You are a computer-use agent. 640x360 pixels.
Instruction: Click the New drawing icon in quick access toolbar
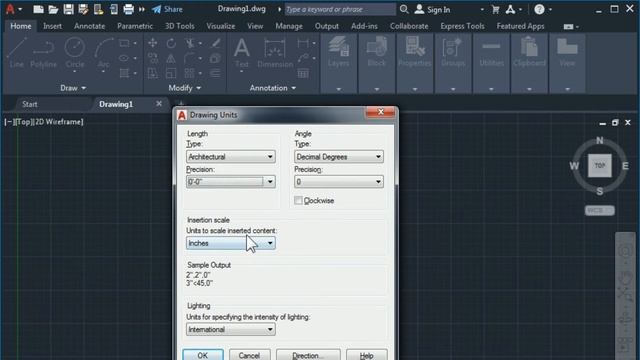(x=38, y=9)
